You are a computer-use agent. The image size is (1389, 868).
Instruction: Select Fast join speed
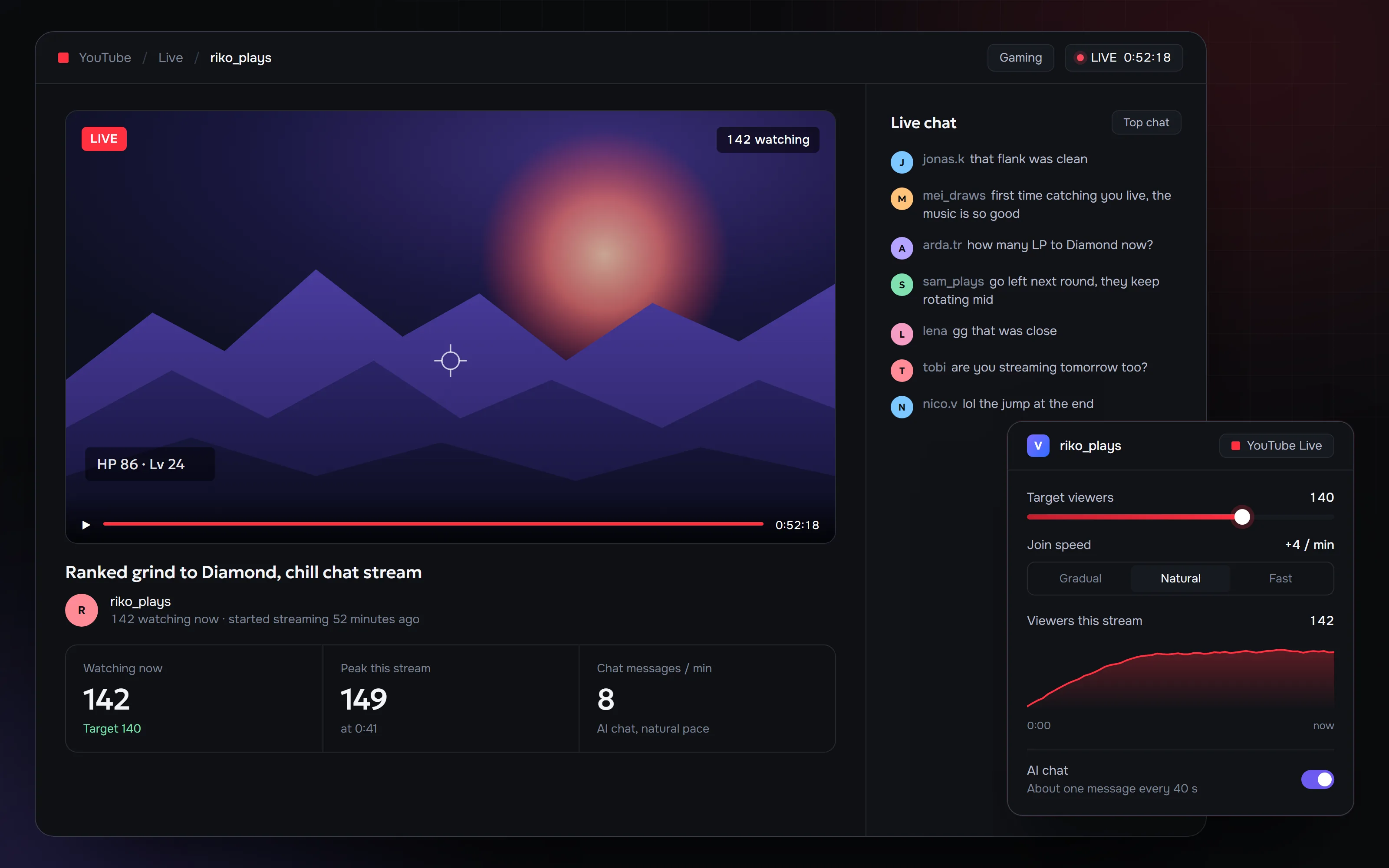click(1280, 578)
